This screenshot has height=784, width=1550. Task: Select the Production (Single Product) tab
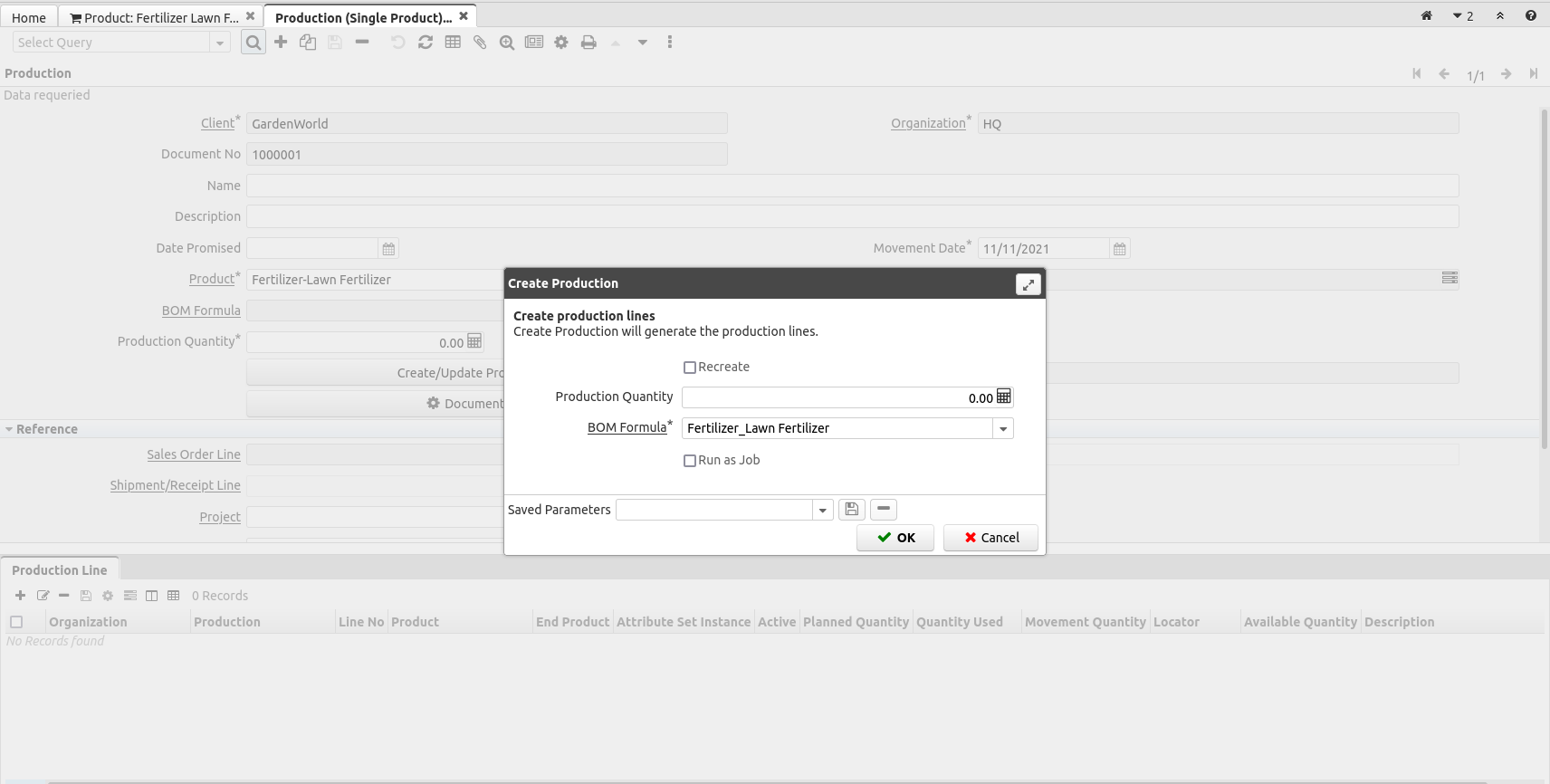[363, 17]
